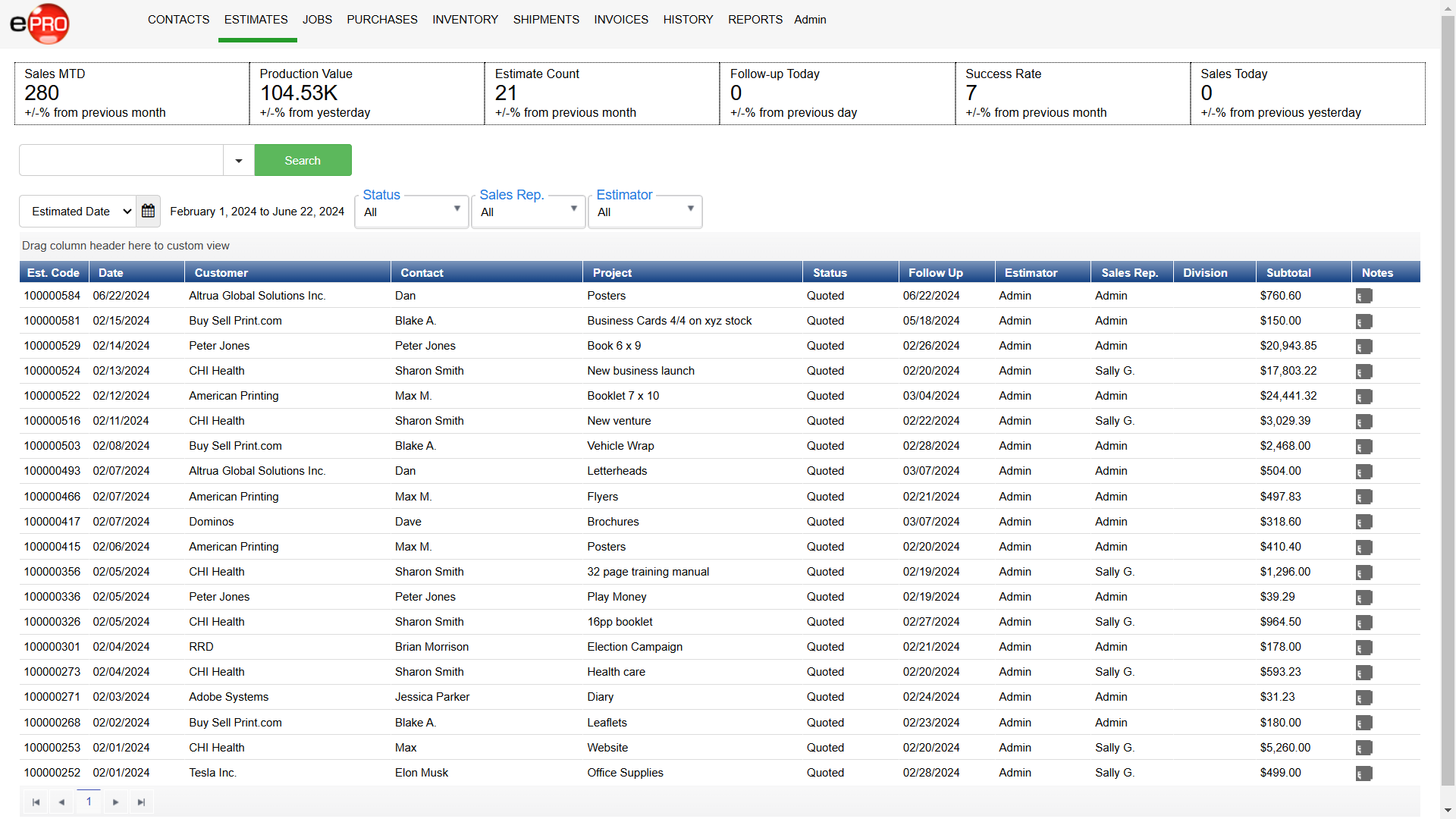This screenshot has height=819, width=1456.
Task: Open the calendar date picker
Action: 148,211
